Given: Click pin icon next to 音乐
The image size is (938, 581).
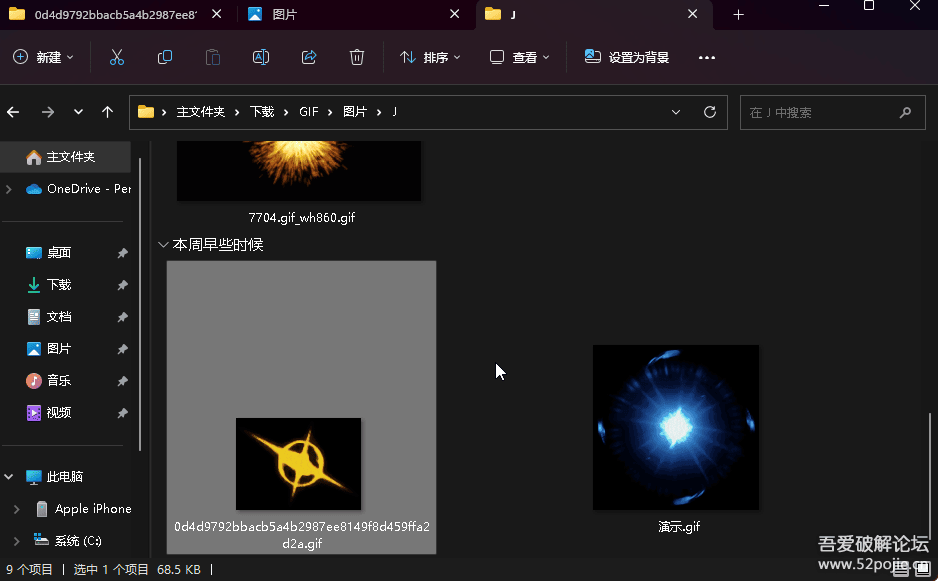Looking at the screenshot, I should (123, 381).
